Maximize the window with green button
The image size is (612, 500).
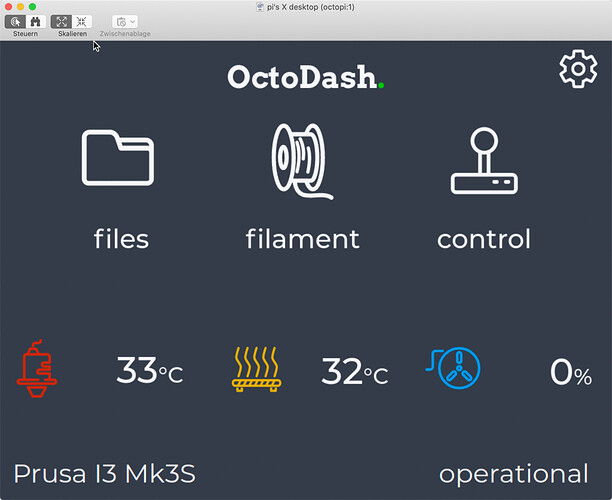[33, 7]
